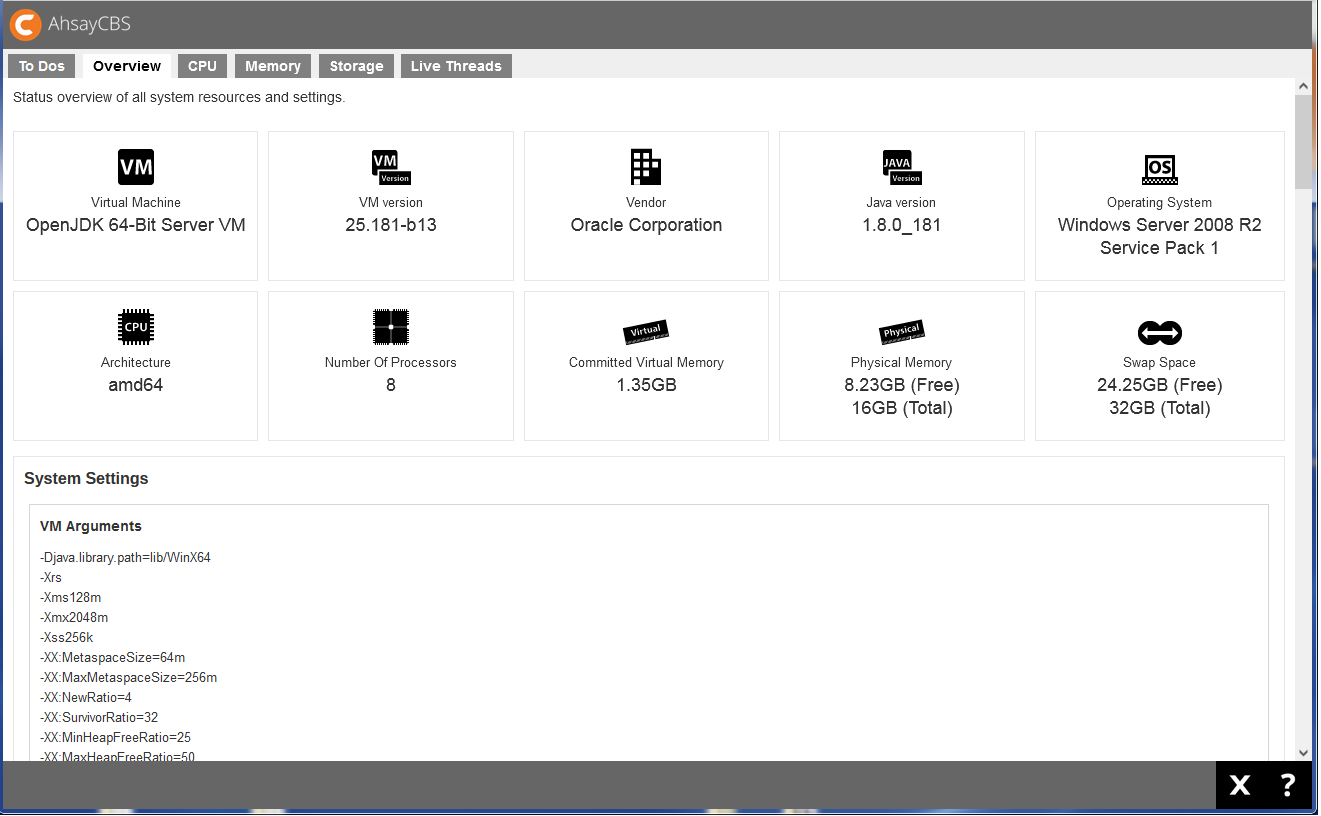The image size is (1321, 816).
Task: Switch to the Memory tab
Action: pyautogui.click(x=272, y=65)
